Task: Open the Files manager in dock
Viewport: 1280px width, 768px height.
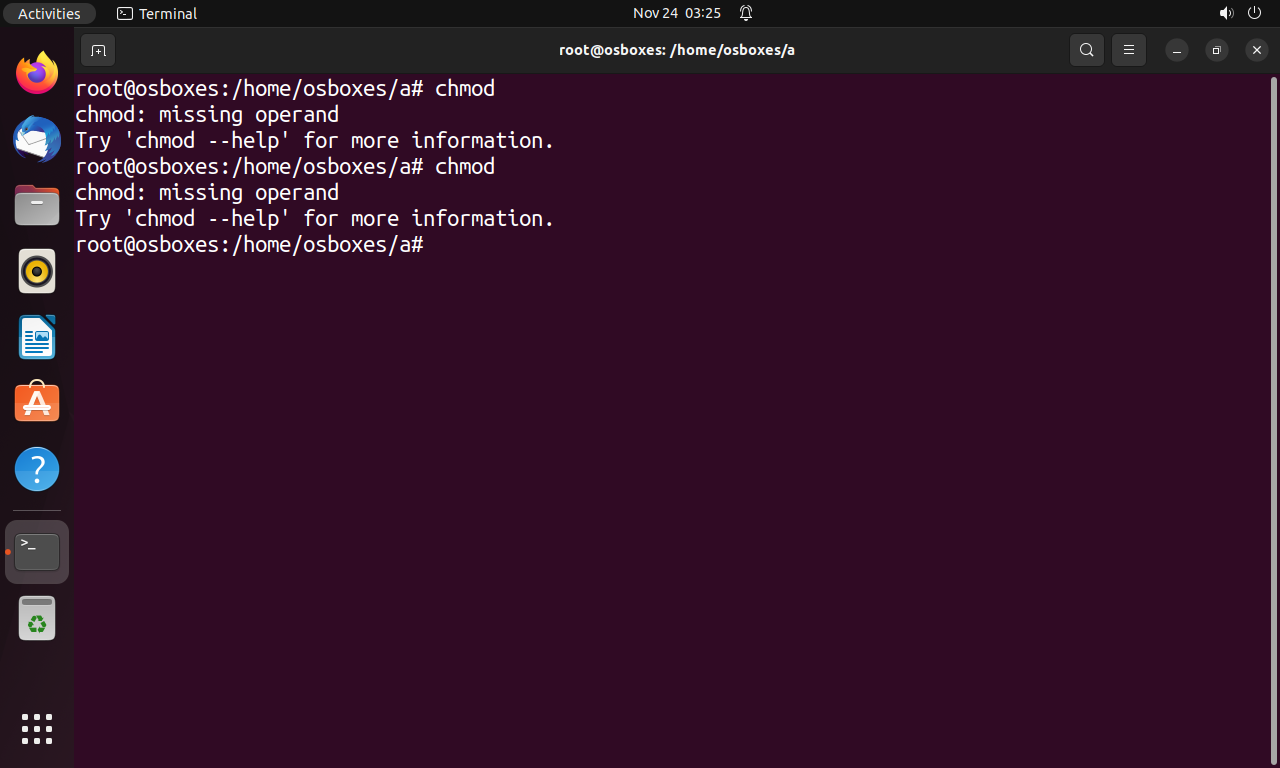Action: pyautogui.click(x=37, y=205)
